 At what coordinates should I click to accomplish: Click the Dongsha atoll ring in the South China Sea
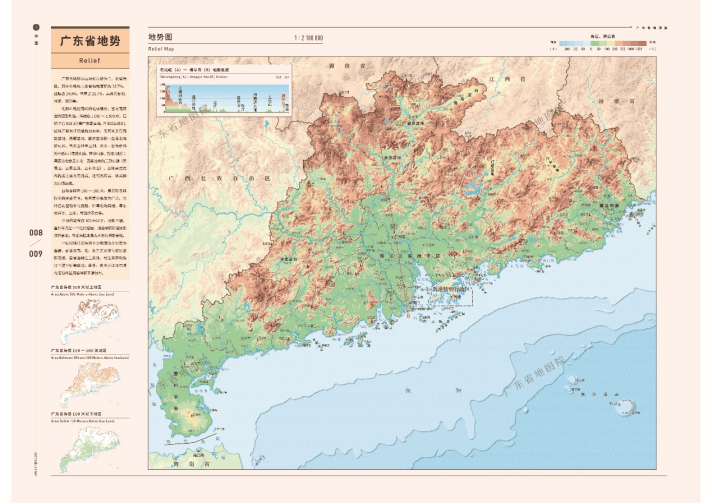[627, 407]
